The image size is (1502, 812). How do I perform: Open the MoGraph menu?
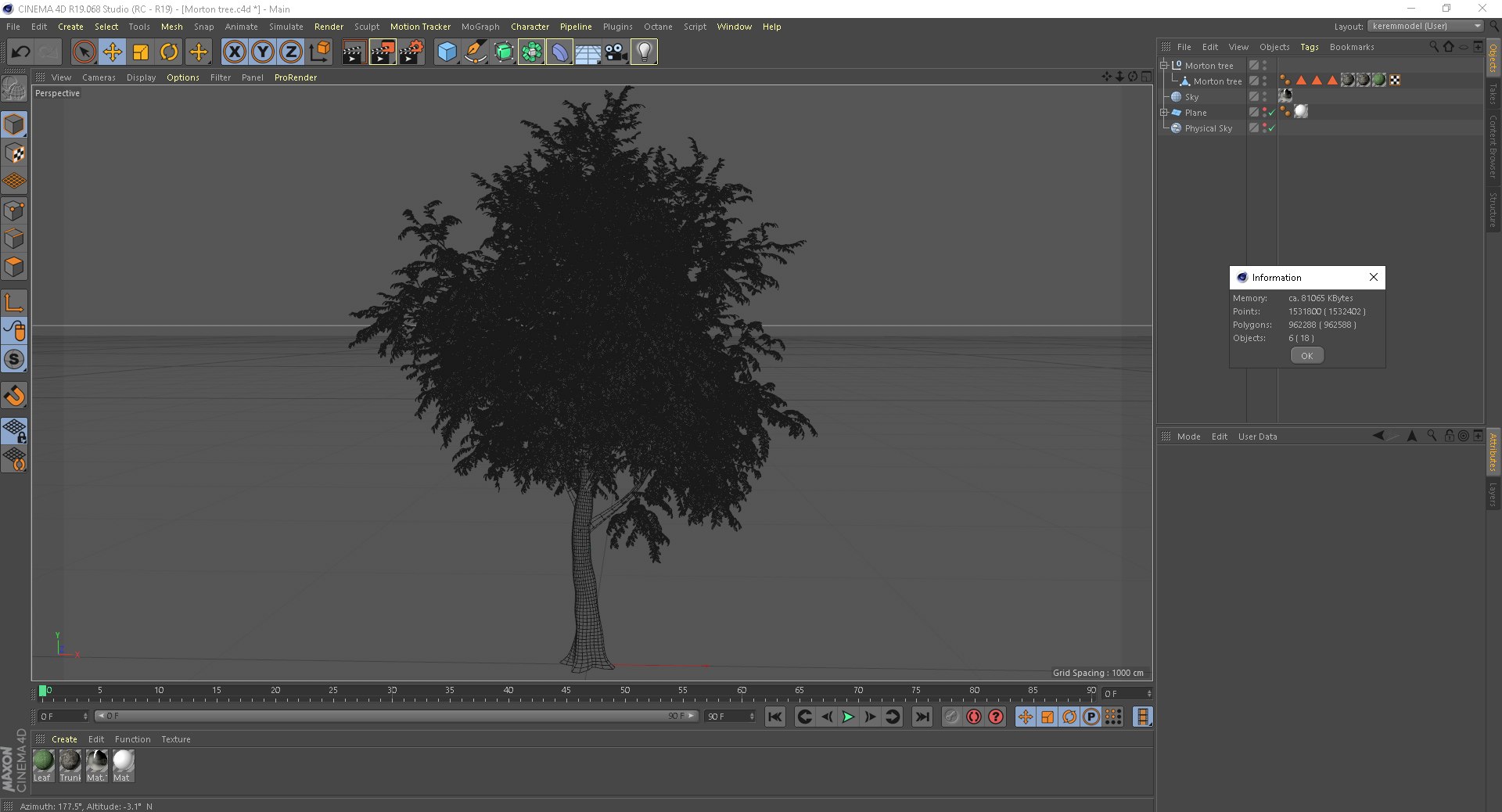tap(480, 27)
